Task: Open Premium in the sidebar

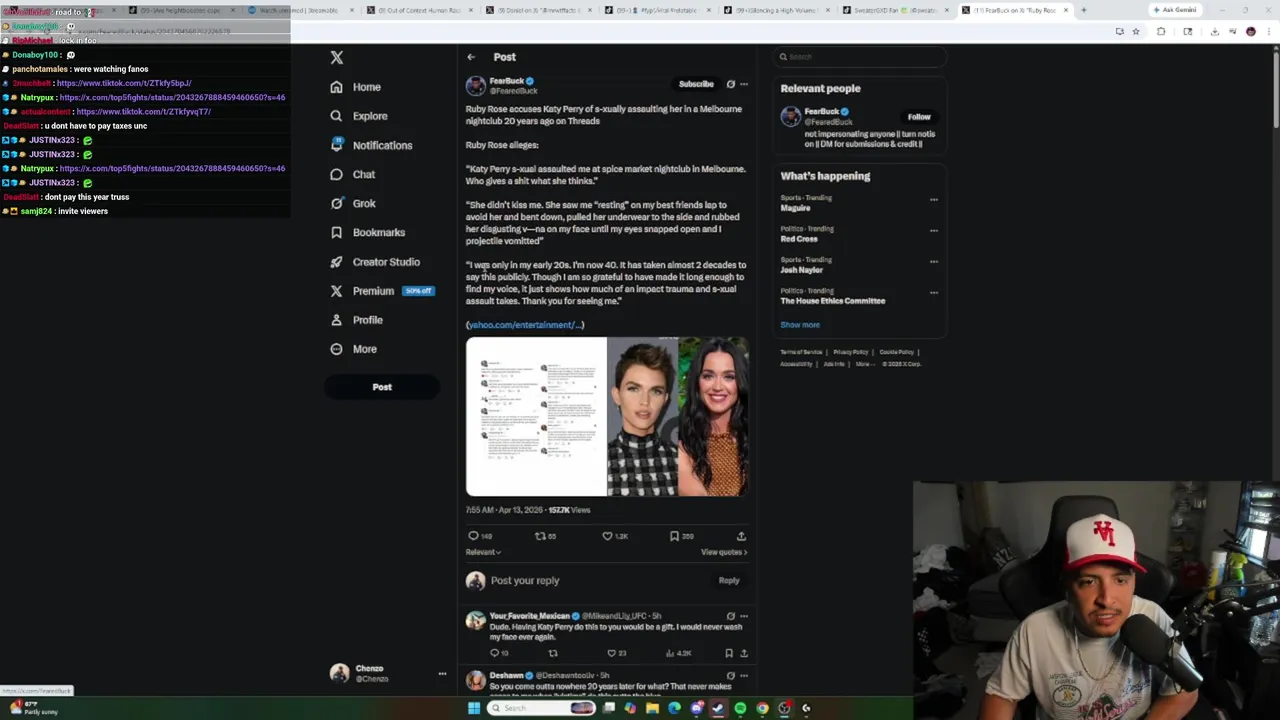Action: coord(381,291)
